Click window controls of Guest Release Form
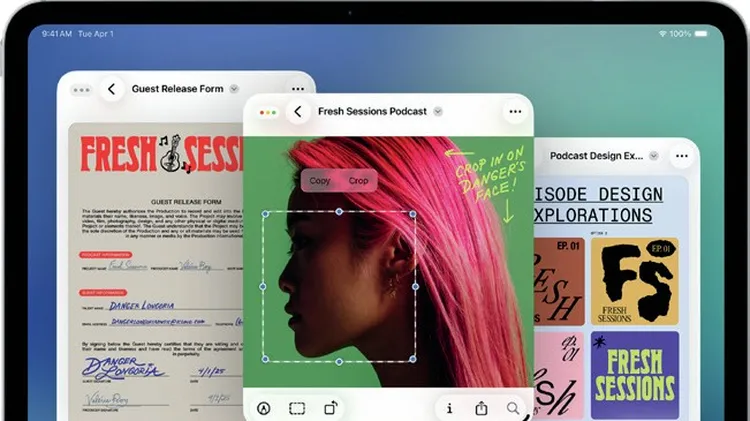Viewport: 750px width, 421px height. [x=81, y=90]
